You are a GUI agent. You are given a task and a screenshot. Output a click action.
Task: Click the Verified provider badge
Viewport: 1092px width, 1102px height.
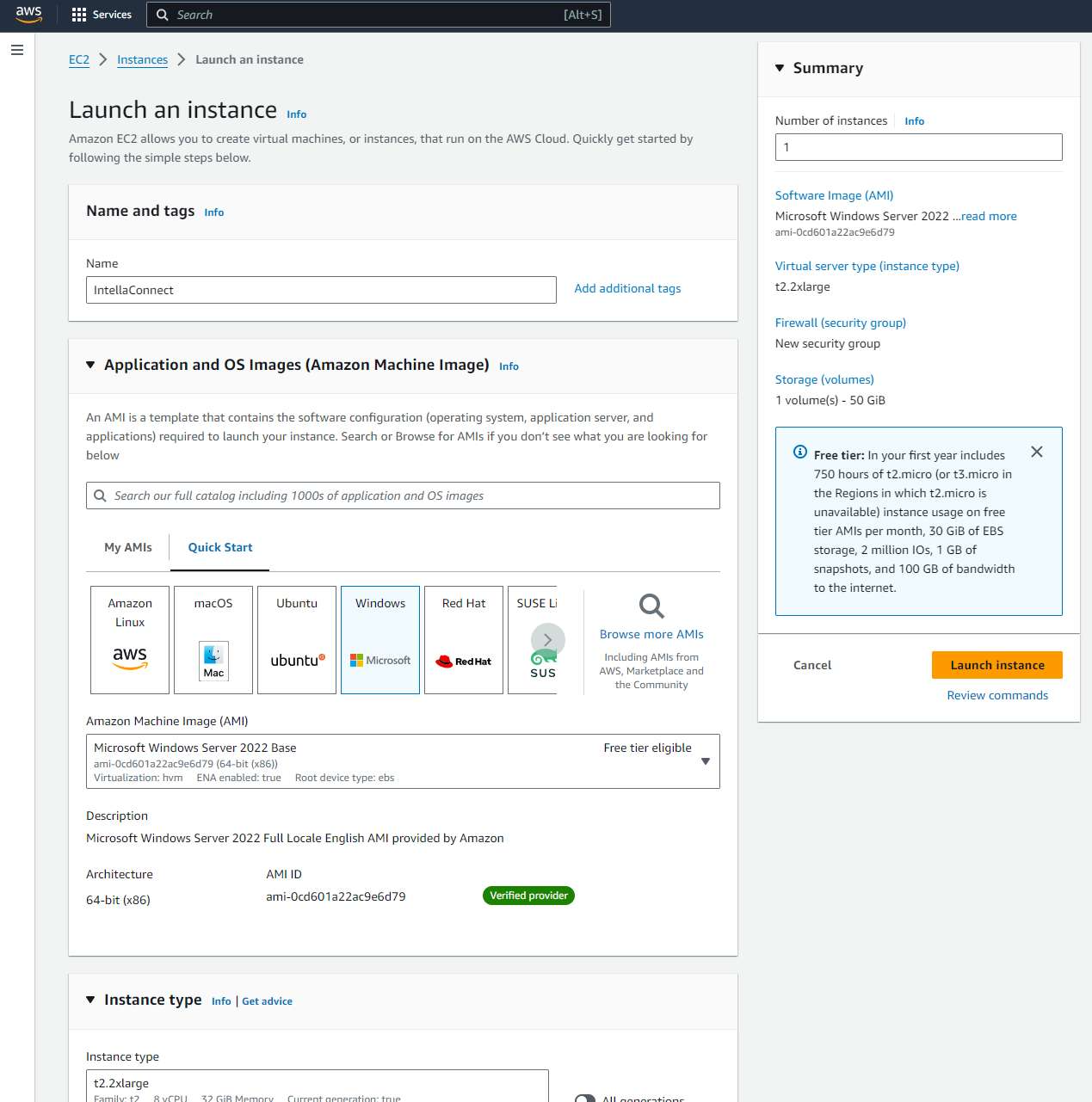[528, 896]
